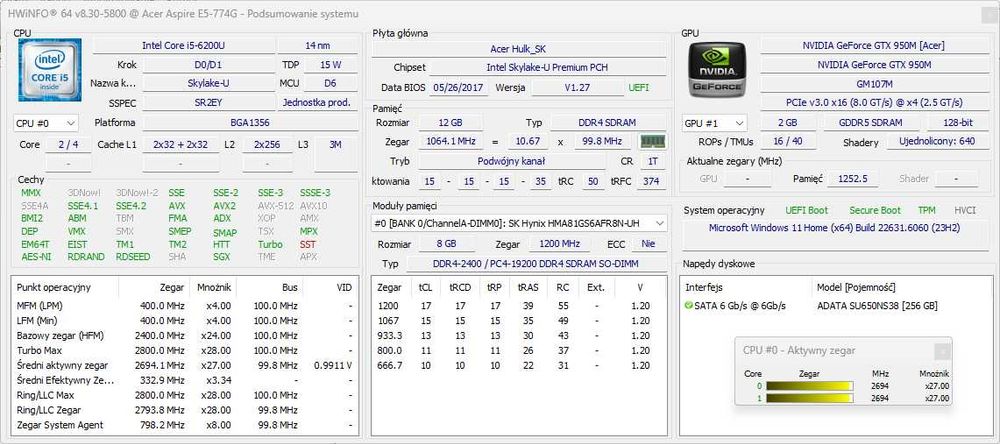Click the SR2EY SSPEC value

209,102
